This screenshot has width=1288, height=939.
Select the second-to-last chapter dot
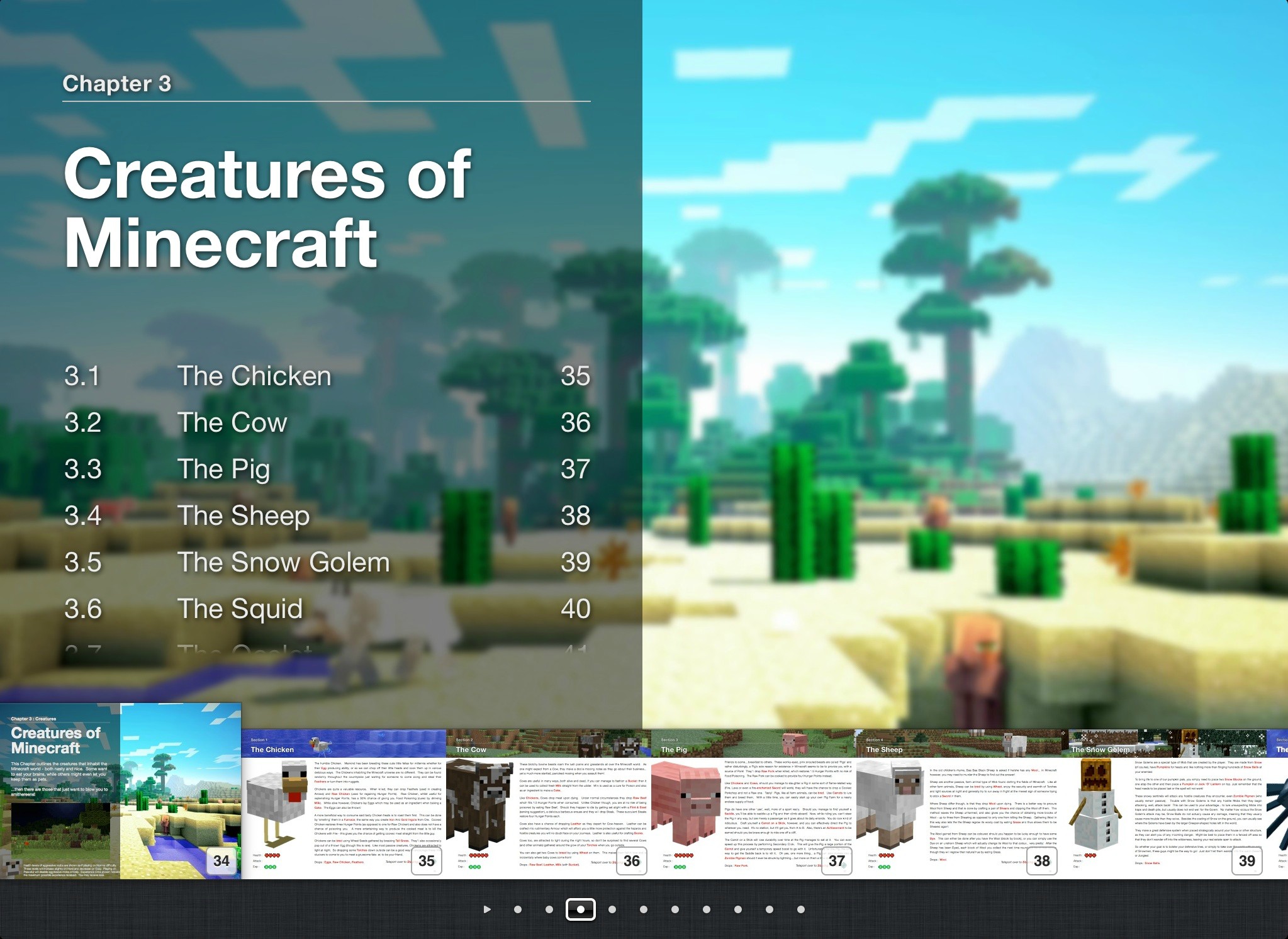pos(770,909)
